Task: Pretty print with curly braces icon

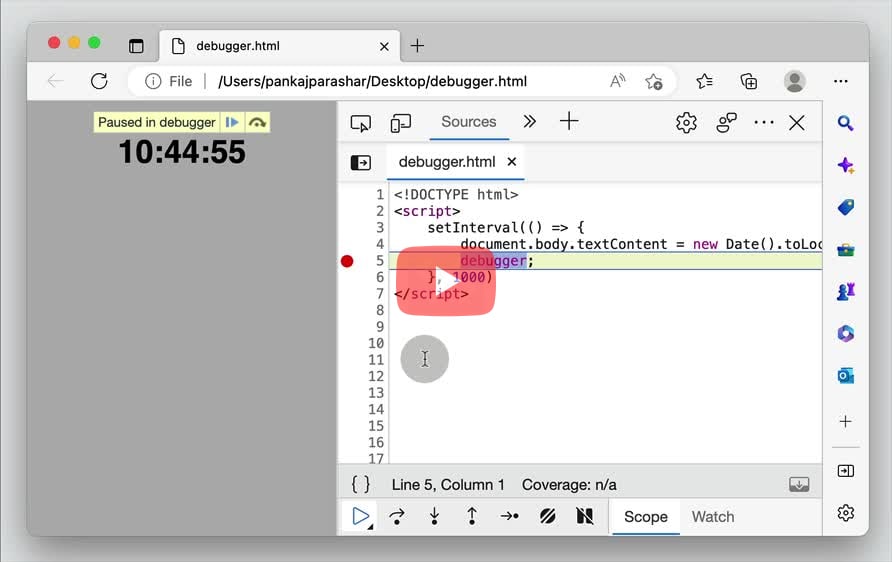Action: click(361, 485)
